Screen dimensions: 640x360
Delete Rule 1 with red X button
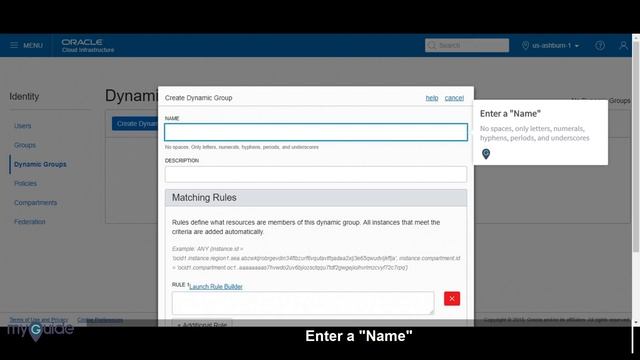(452, 298)
